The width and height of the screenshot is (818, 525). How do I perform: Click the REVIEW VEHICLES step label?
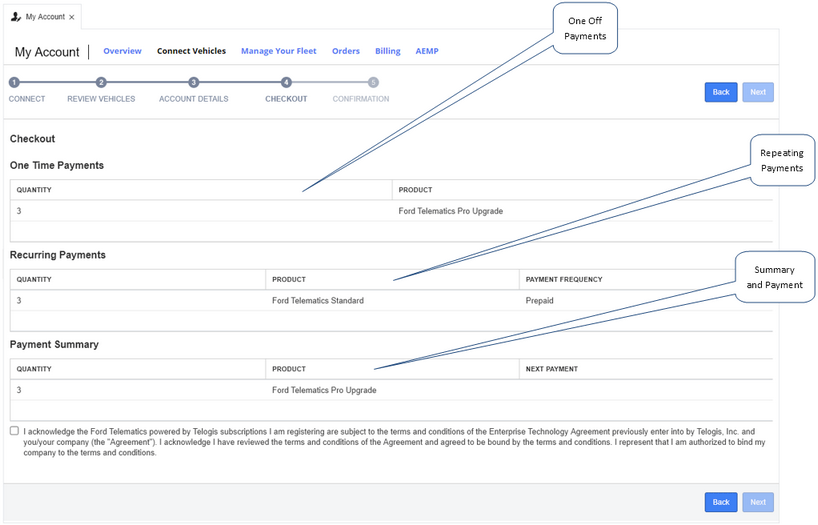click(x=101, y=99)
